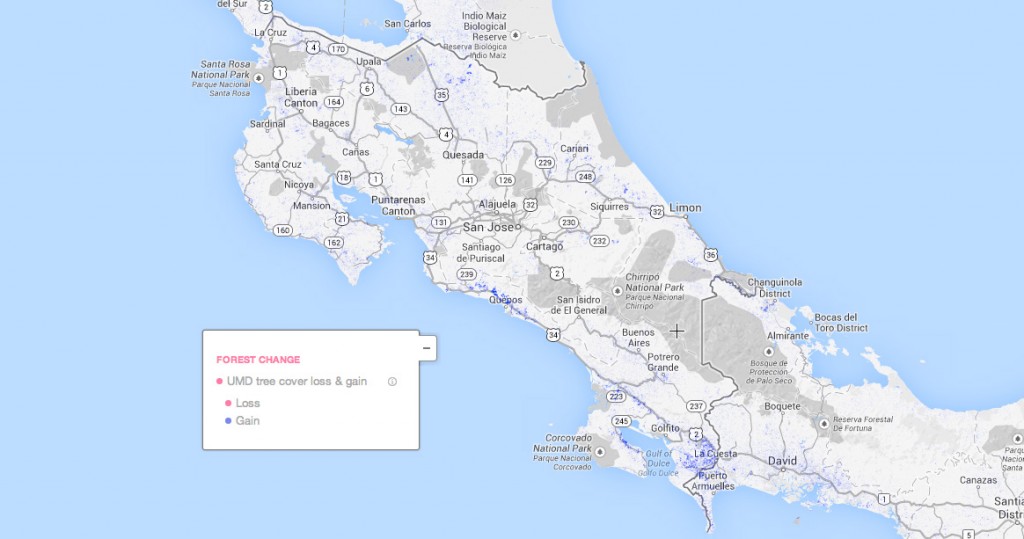Click the info icon beside UMD tree cover

(392, 381)
